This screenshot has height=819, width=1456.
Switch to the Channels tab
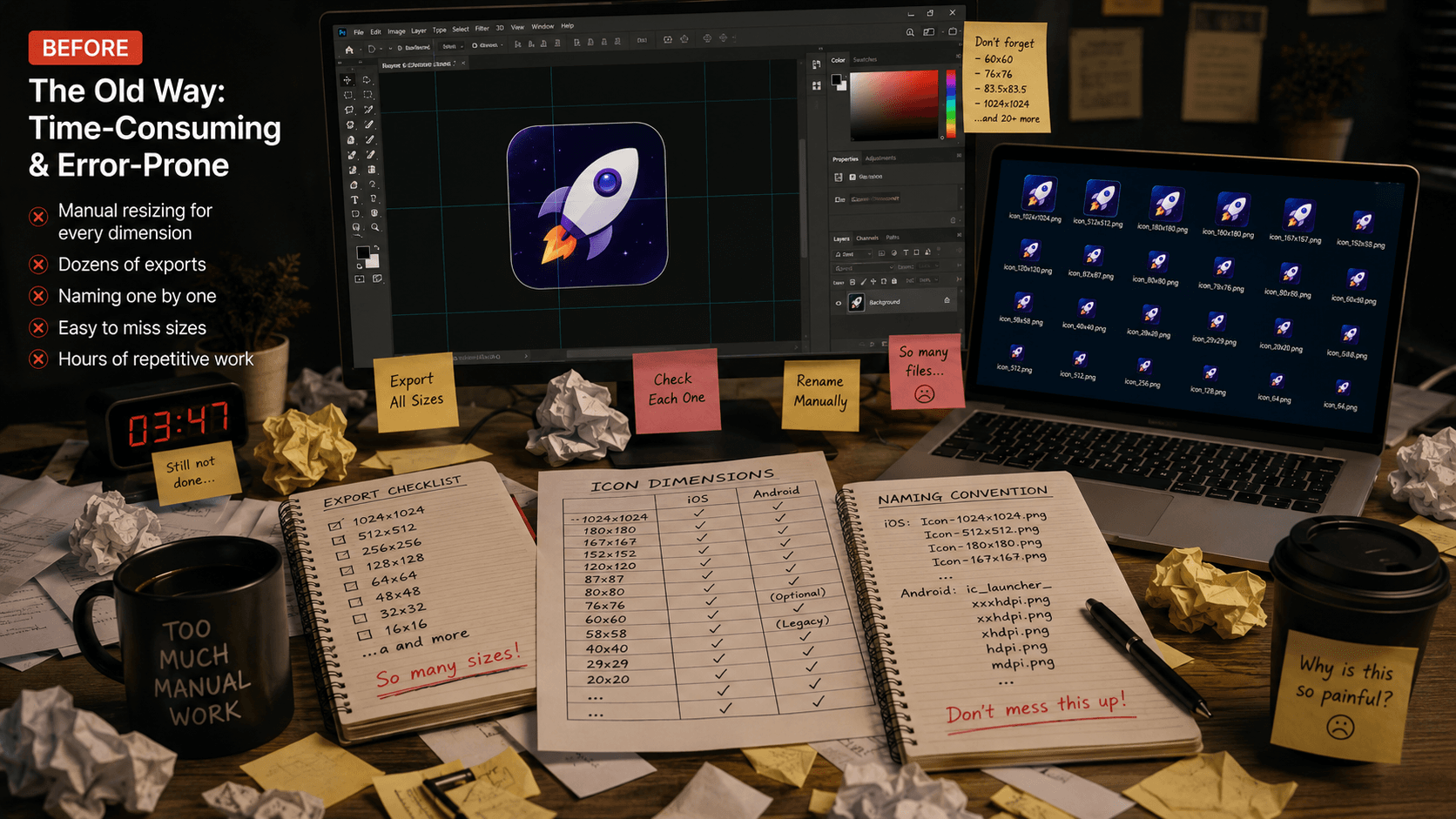tap(867, 238)
